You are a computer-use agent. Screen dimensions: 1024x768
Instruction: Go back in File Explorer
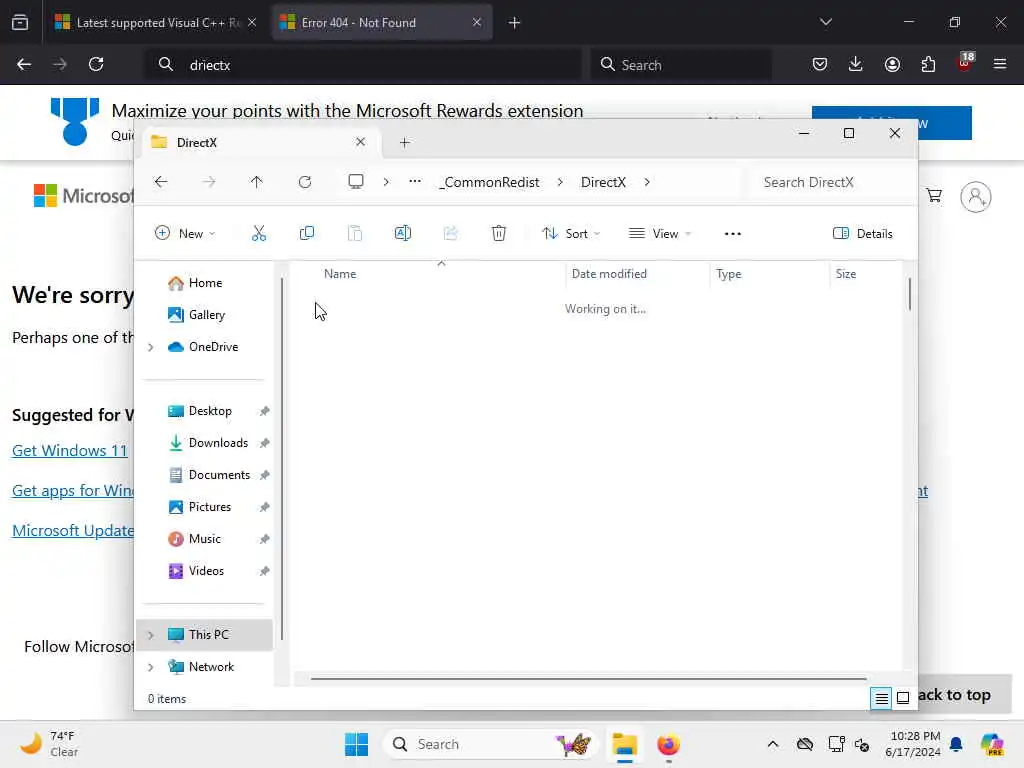pos(161,182)
